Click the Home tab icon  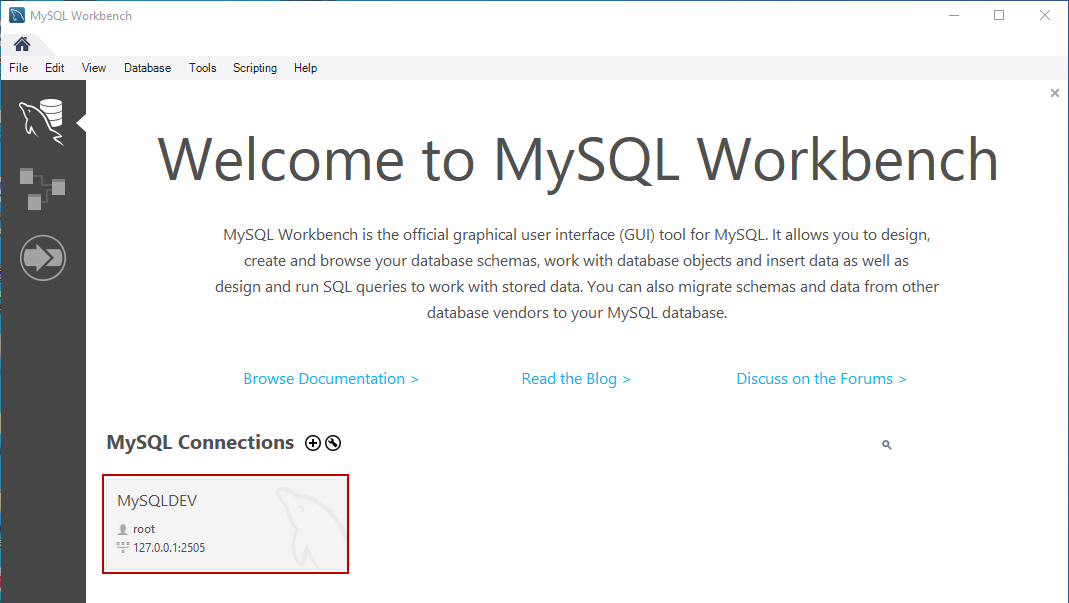point(21,44)
